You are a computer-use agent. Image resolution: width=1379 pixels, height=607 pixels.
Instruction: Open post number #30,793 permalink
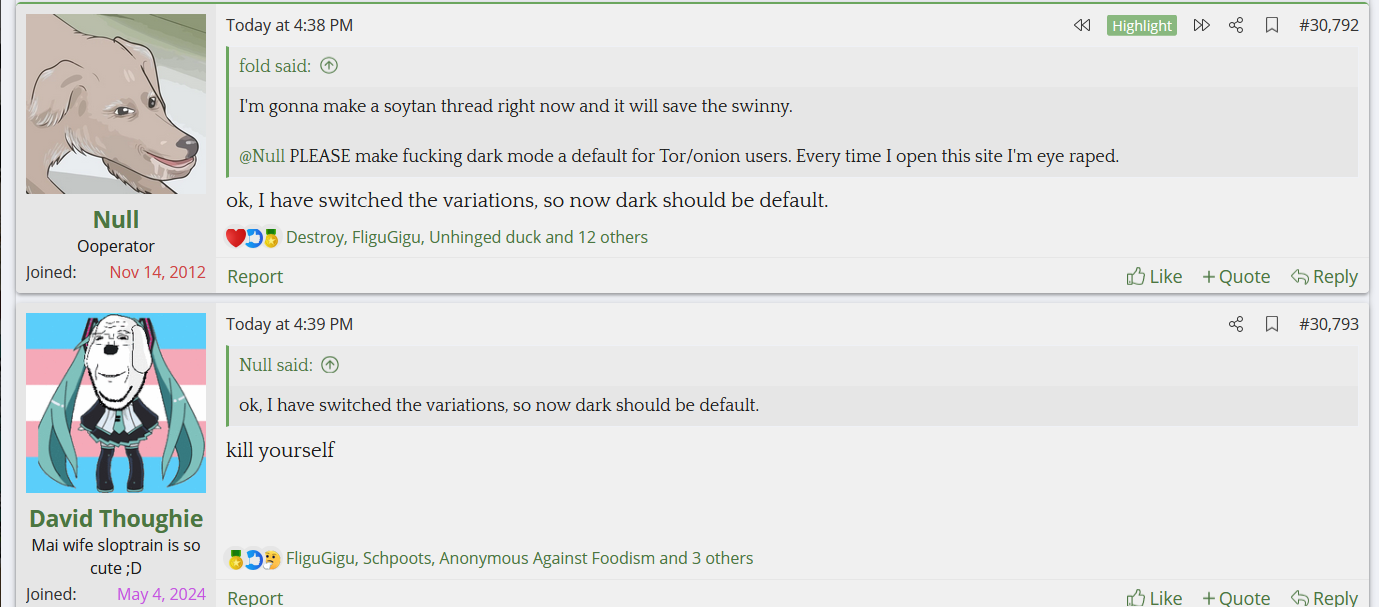(1329, 325)
